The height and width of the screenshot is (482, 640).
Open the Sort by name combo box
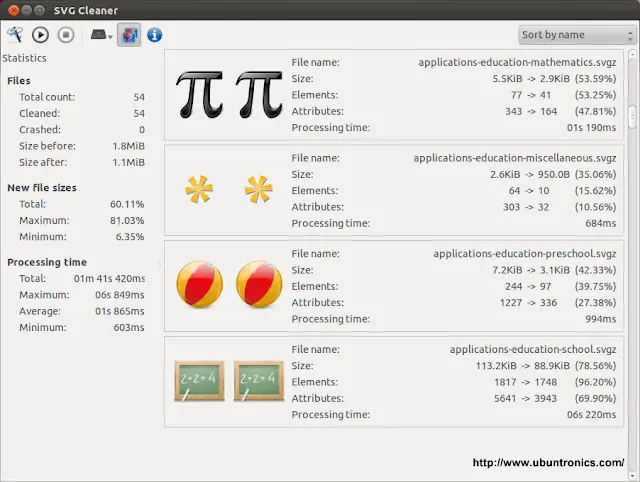(x=576, y=35)
